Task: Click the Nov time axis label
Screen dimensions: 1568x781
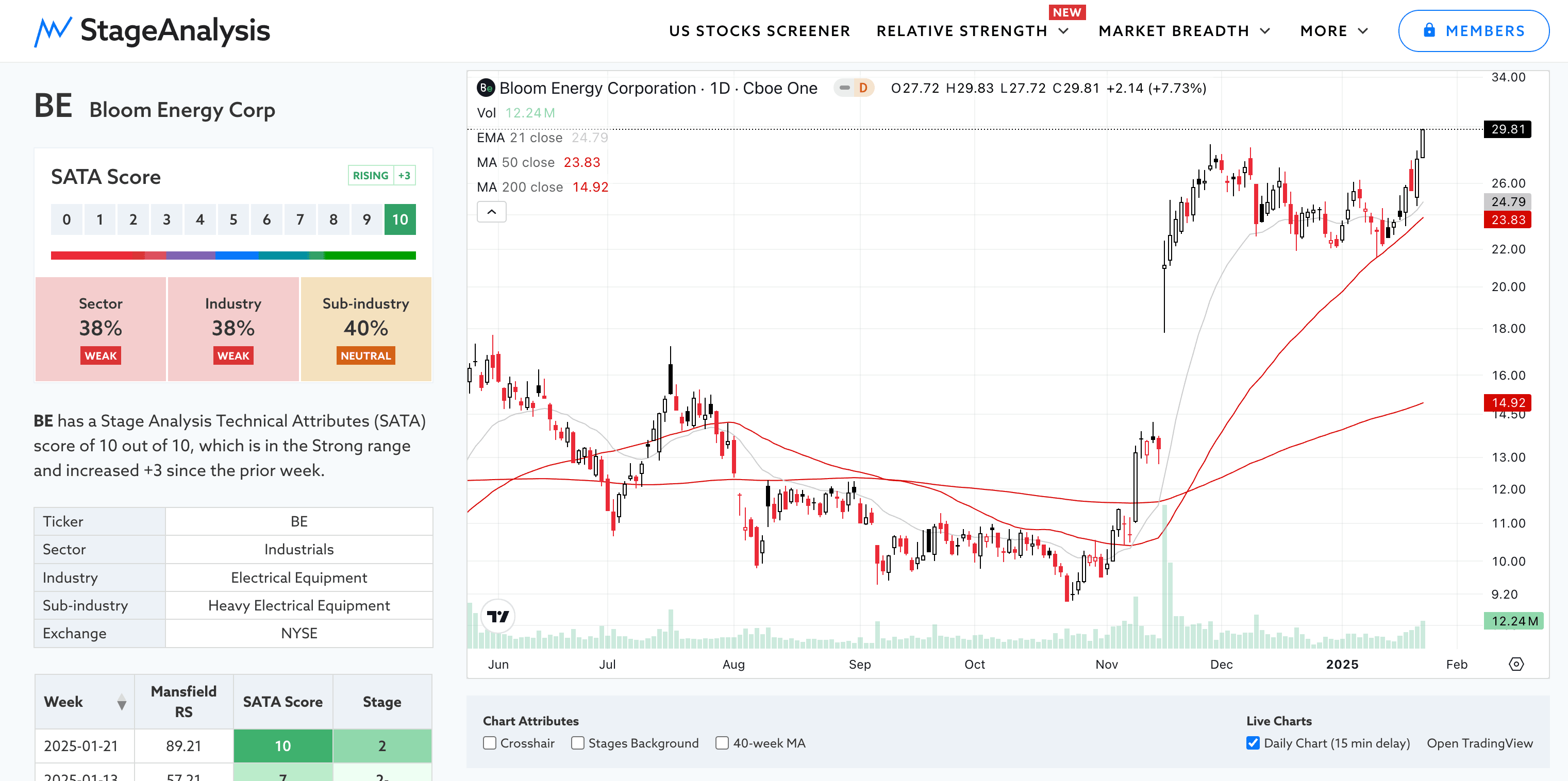Action: [1107, 664]
